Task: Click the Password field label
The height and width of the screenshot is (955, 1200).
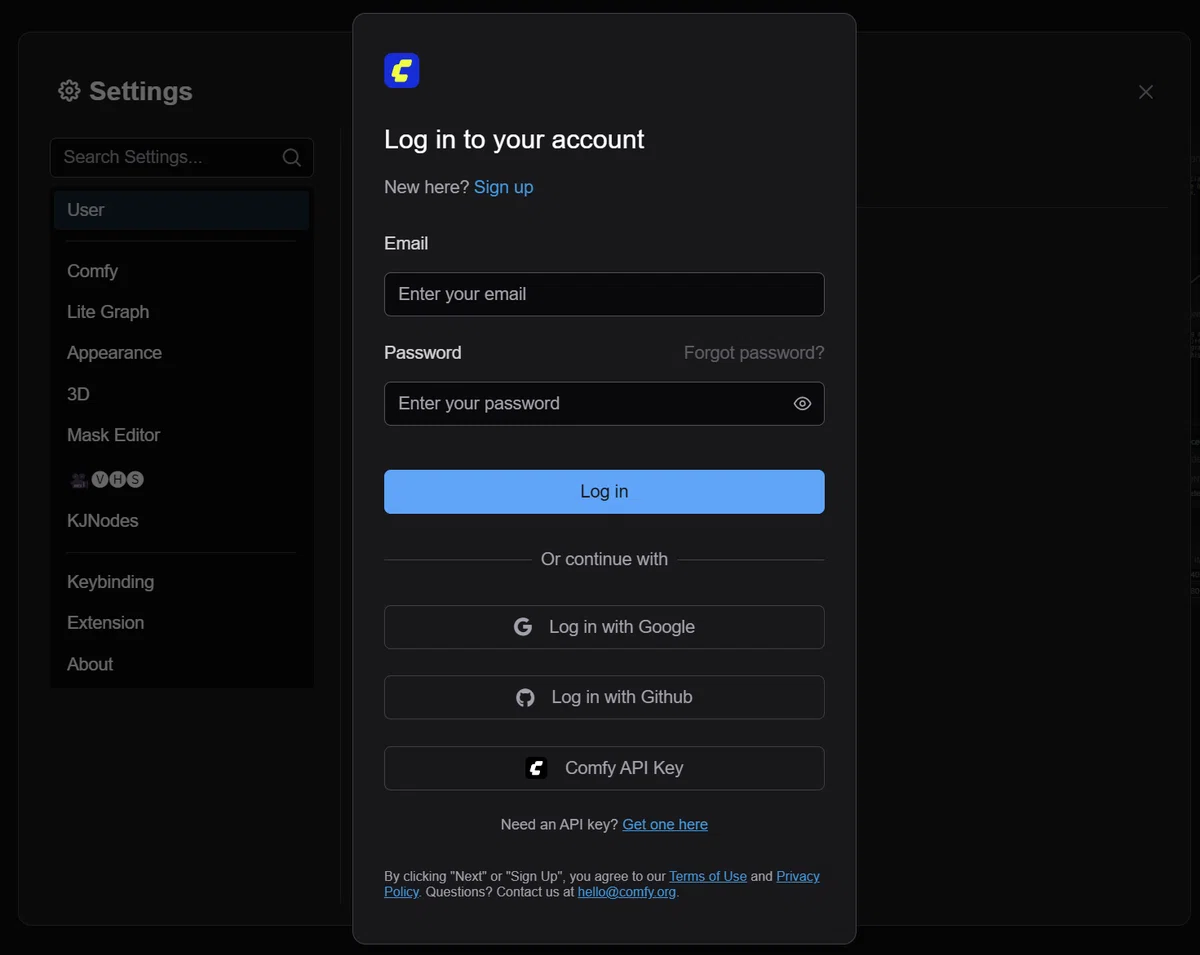Action: pyautogui.click(x=423, y=353)
